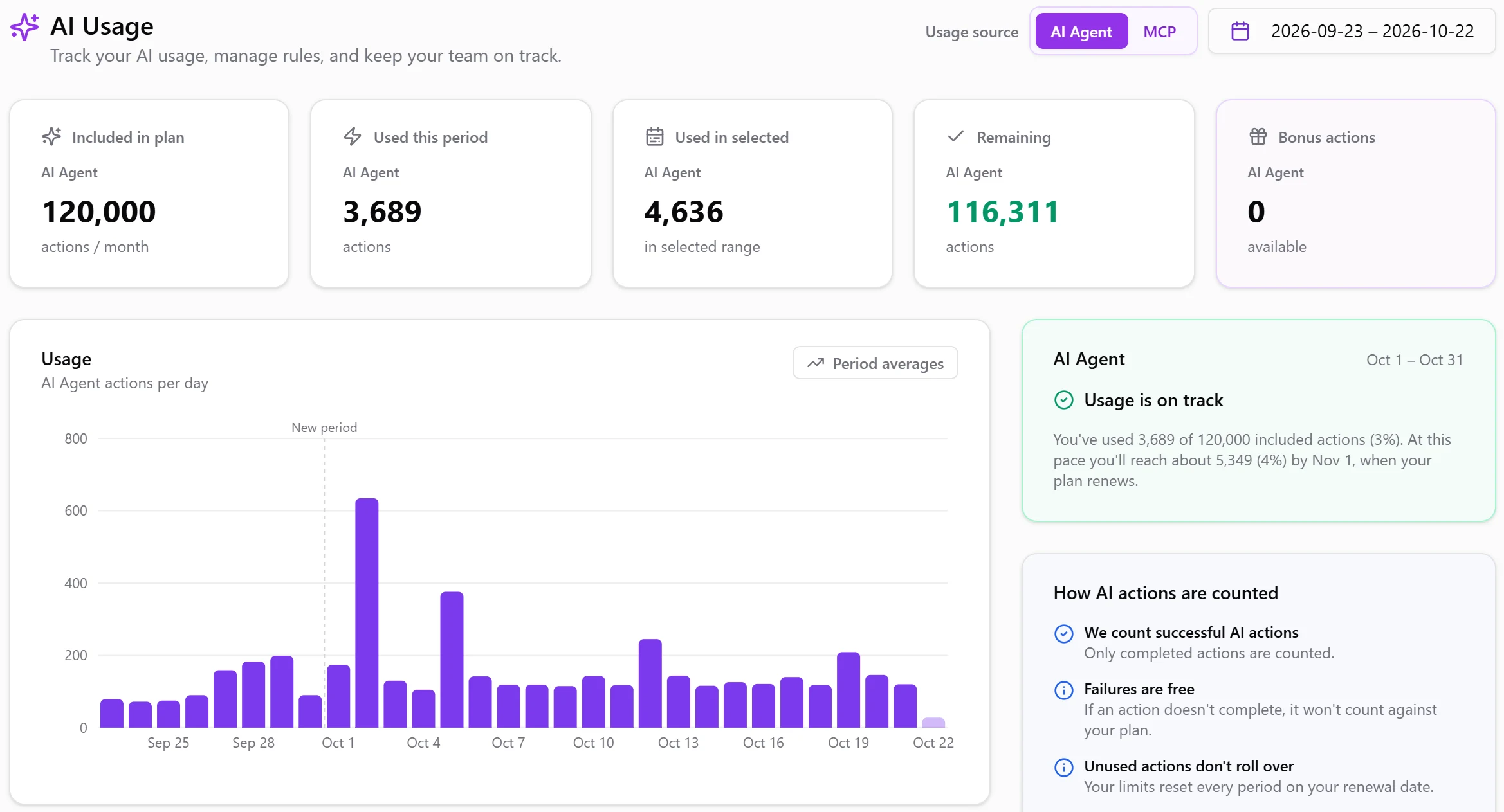
Task: Click the Usage is on track heading
Action: [1153, 400]
